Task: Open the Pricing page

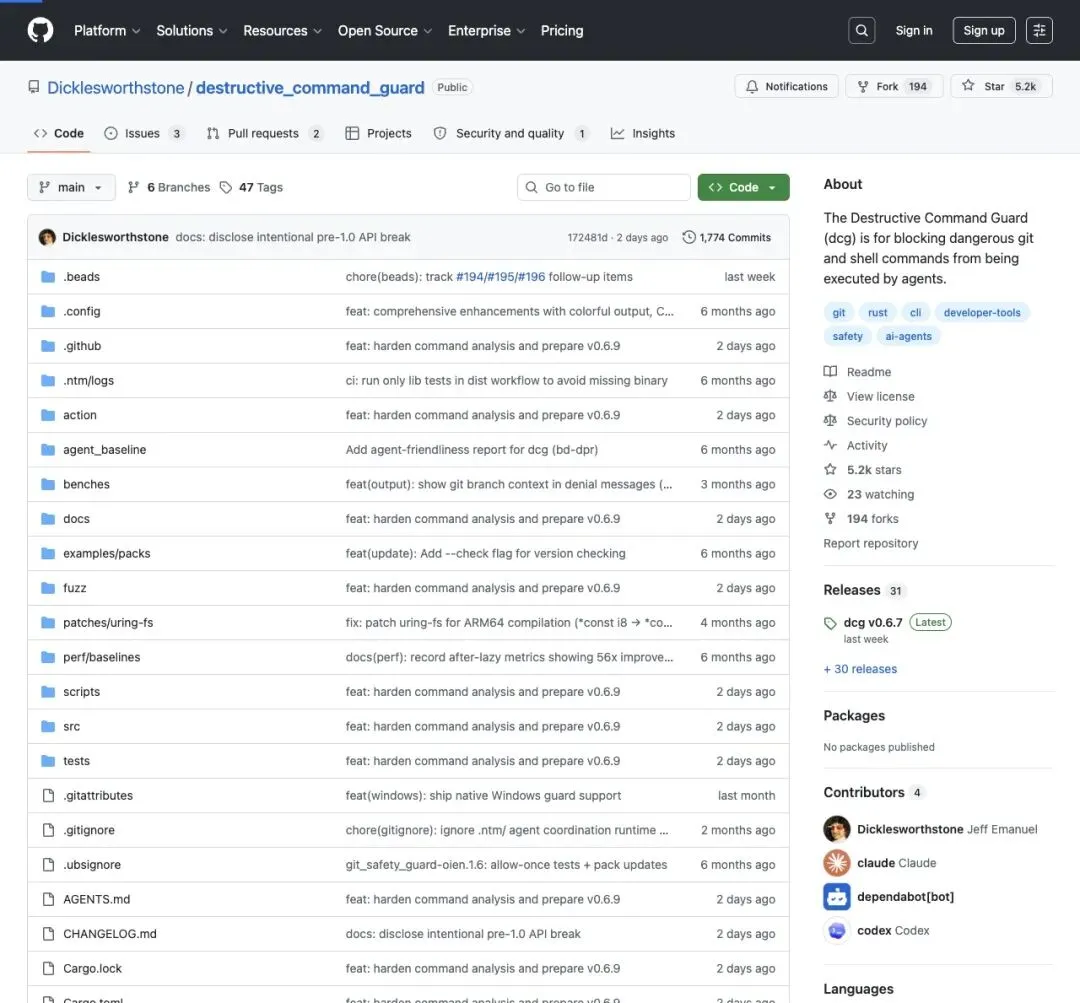Action: point(561,30)
